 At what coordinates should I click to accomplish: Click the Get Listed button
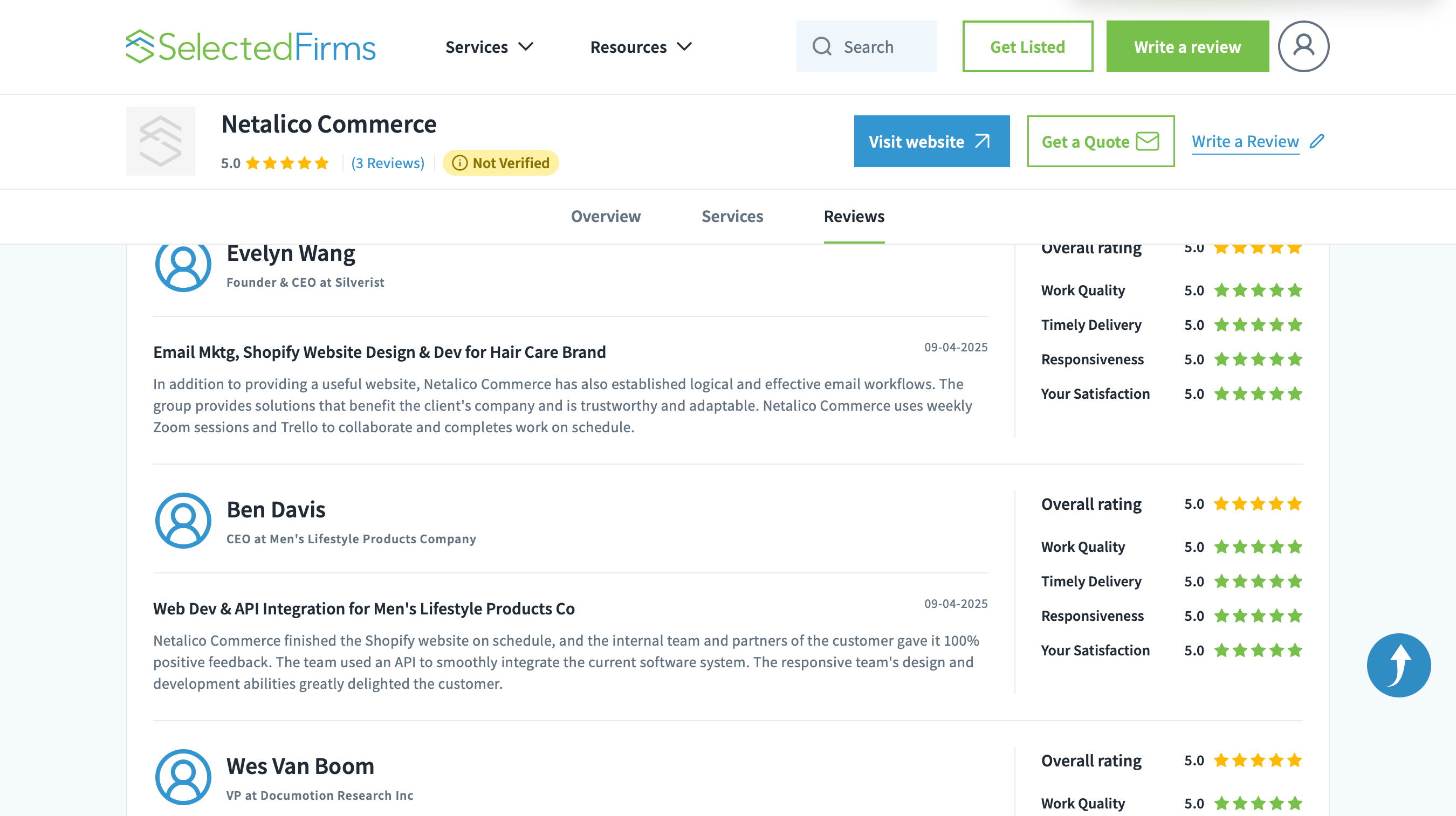click(1027, 47)
